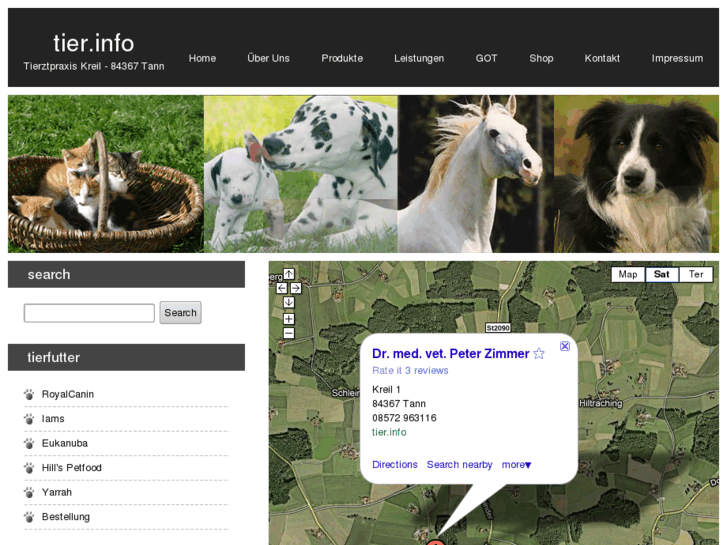Screen dimensions: 727x545
Task: Go to the Produkte menu item
Action: [x=342, y=58]
